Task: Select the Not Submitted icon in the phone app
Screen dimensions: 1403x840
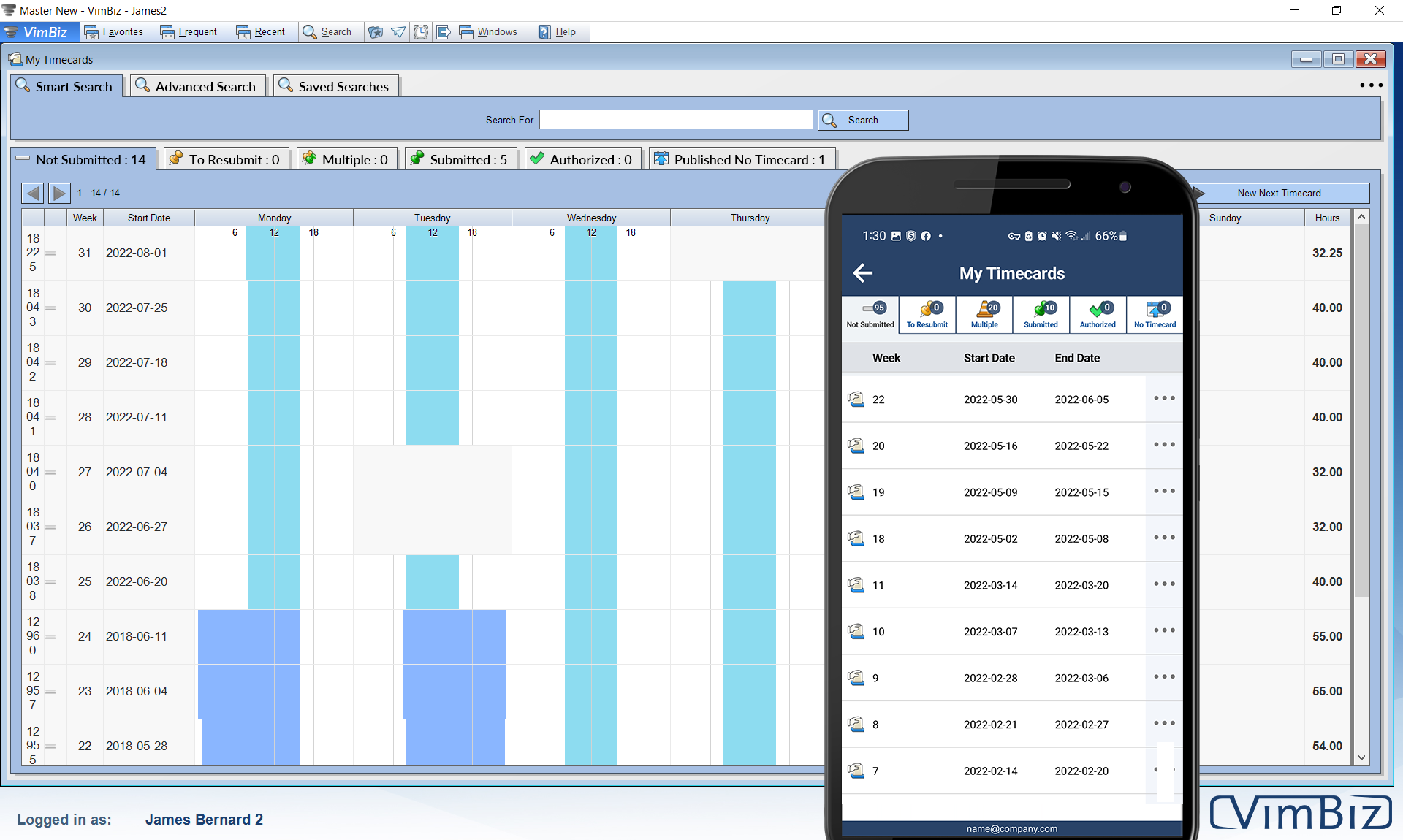Action: click(x=870, y=314)
